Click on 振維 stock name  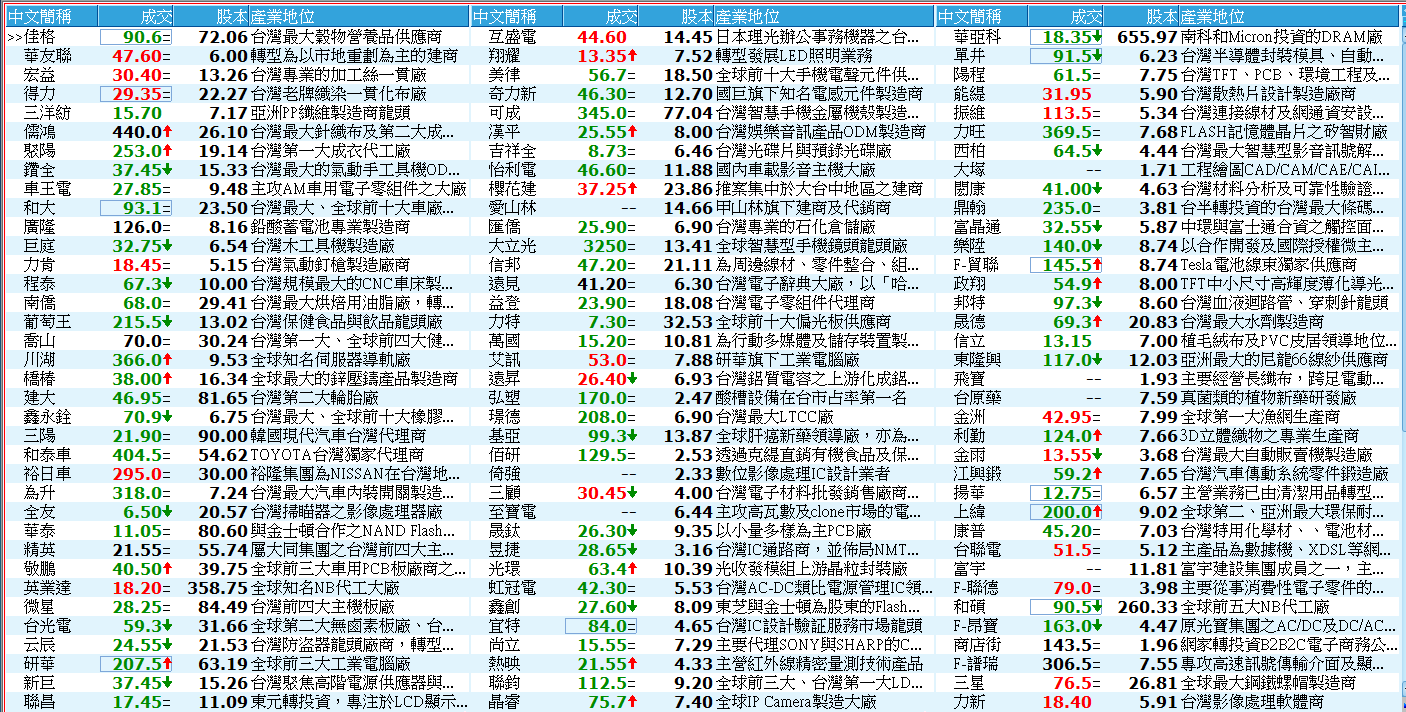pos(971,112)
